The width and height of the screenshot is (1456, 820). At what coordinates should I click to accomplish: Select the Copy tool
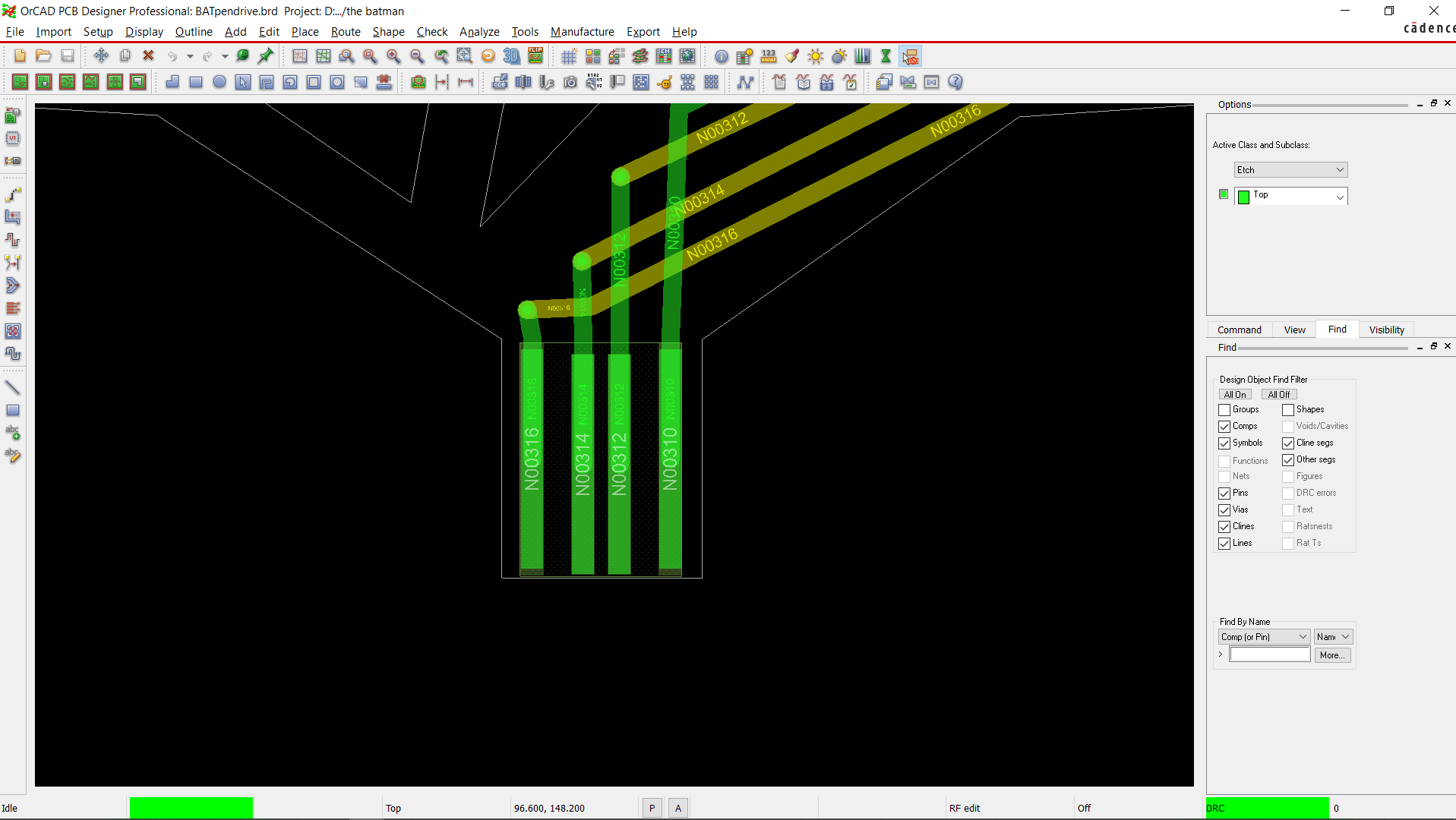[125, 56]
